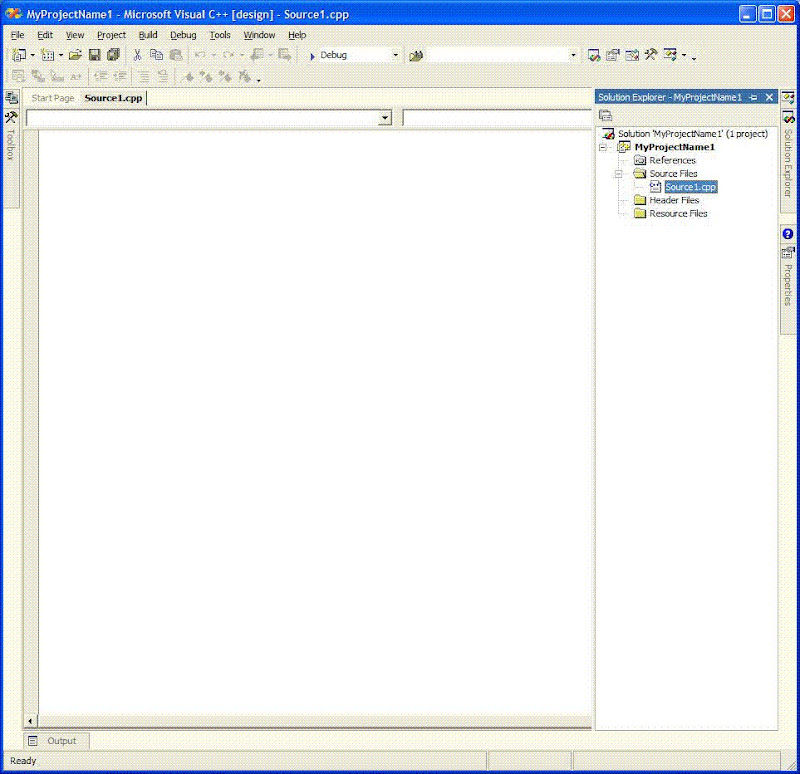Click the Find in Files binoculars icon
This screenshot has height=774, width=800.
[x=416, y=55]
